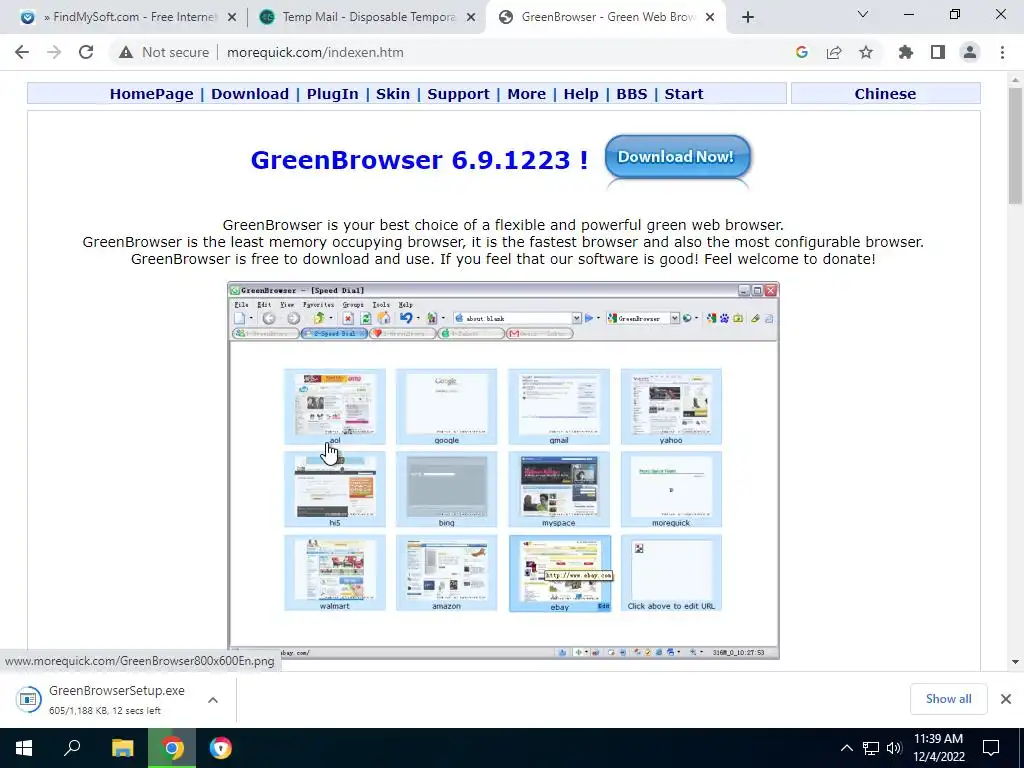Open File Explorer from taskbar
The image size is (1024, 768).
[122, 748]
